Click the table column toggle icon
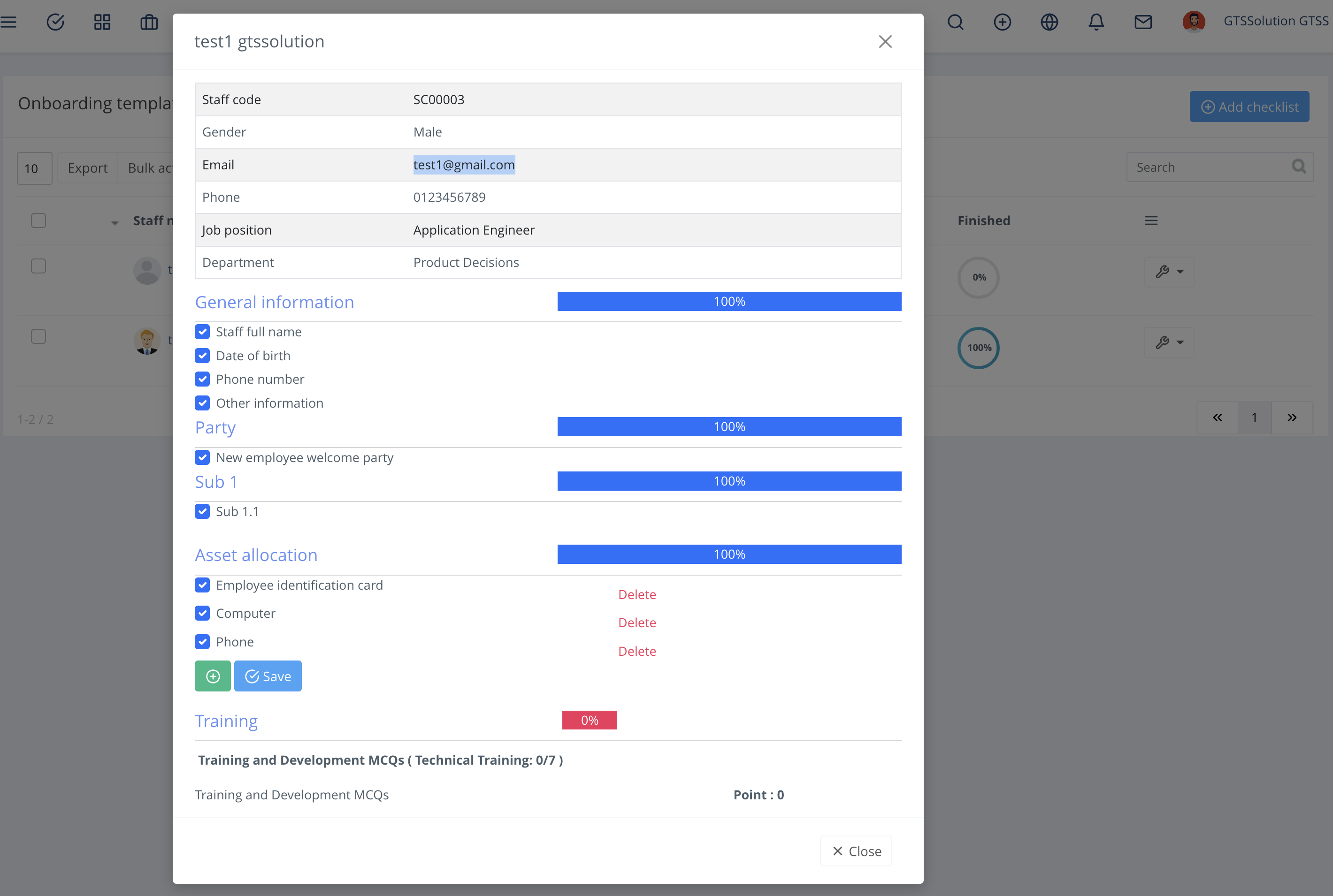Image resolution: width=1333 pixels, height=896 pixels. (1151, 220)
